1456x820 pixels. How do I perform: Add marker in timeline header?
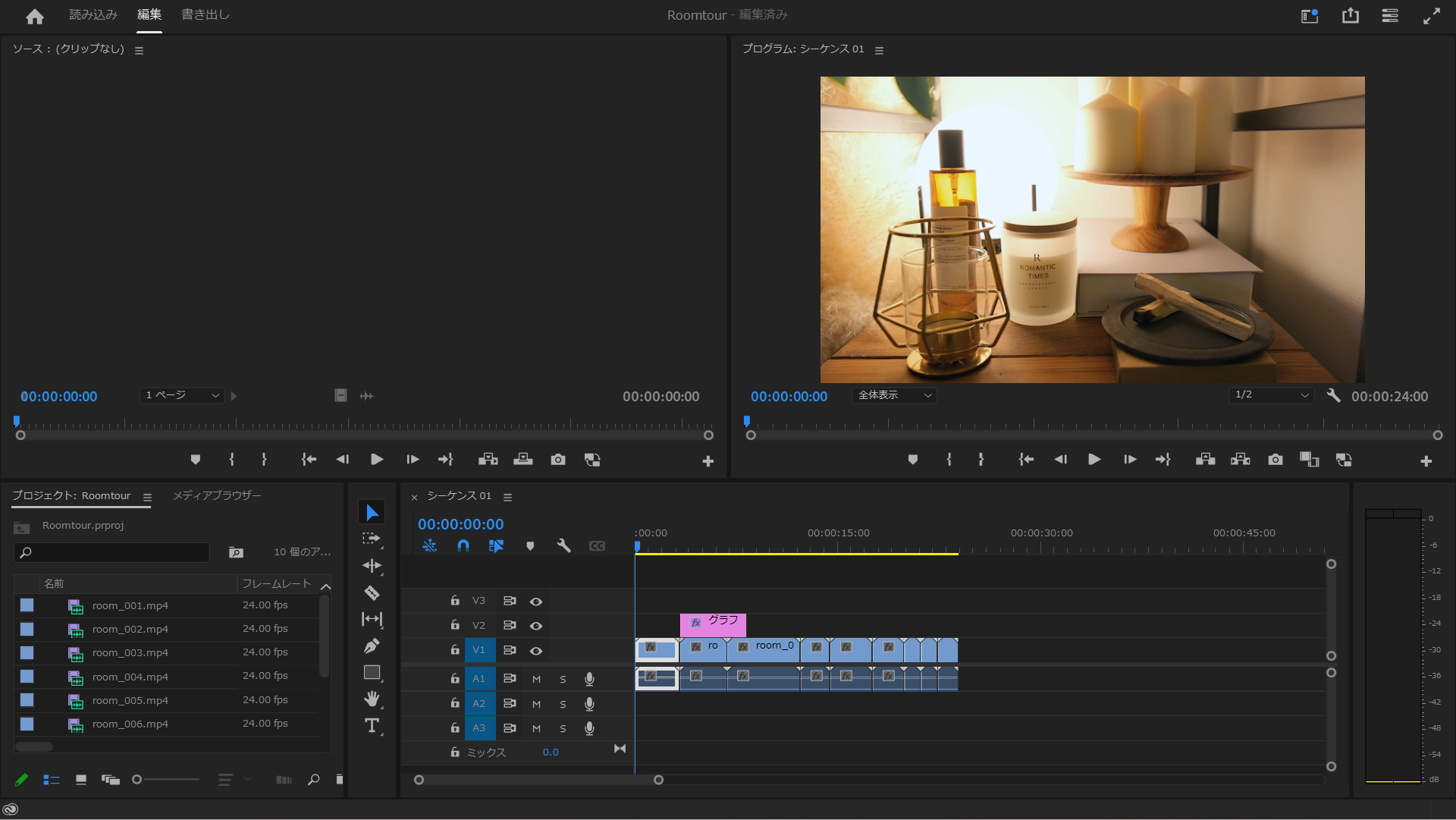pos(530,546)
